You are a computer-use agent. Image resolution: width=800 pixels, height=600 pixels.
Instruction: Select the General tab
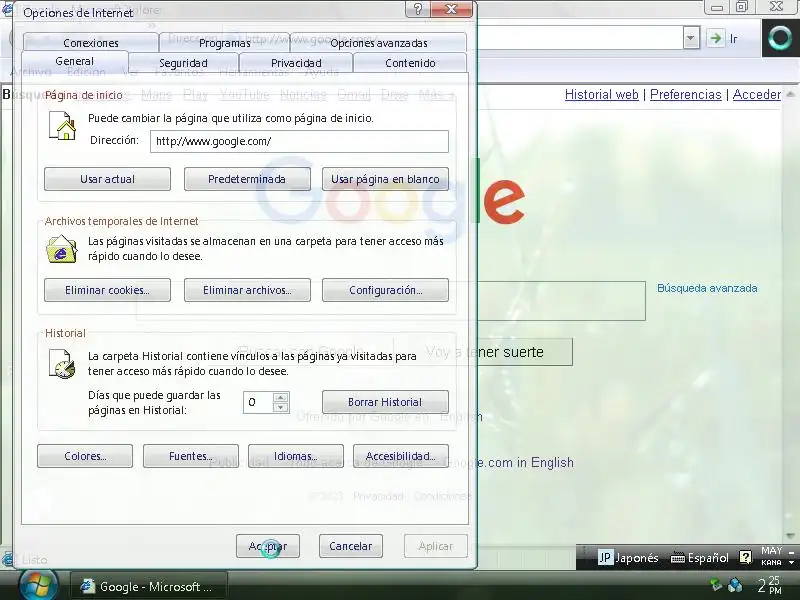[x=74, y=61]
